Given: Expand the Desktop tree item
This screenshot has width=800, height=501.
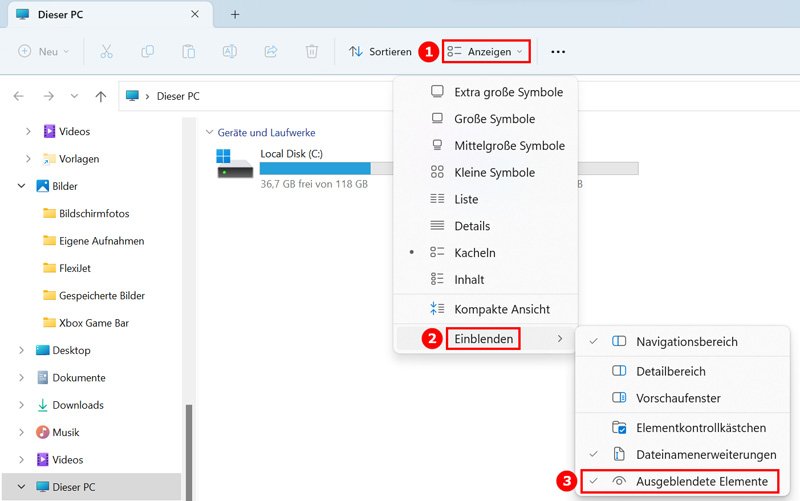Looking at the screenshot, I should pyautogui.click(x=21, y=350).
